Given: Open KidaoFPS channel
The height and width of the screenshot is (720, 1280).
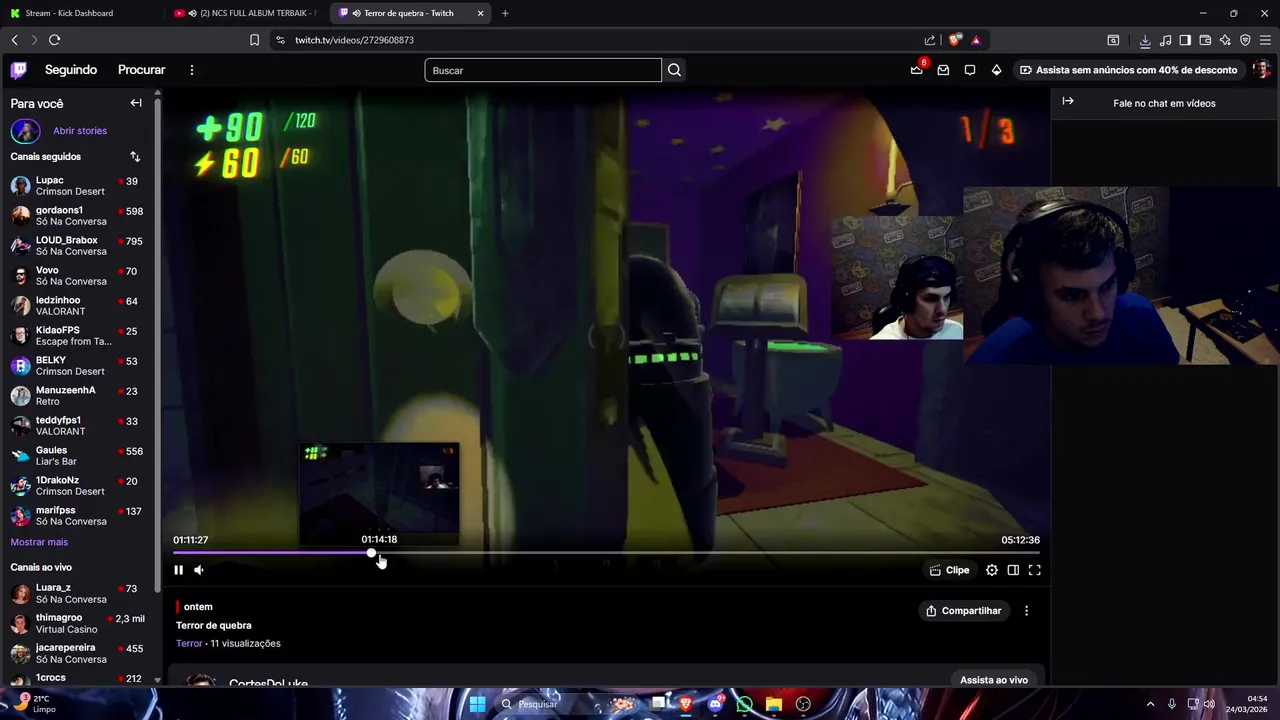Looking at the screenshot, I should tap(78, 336).
